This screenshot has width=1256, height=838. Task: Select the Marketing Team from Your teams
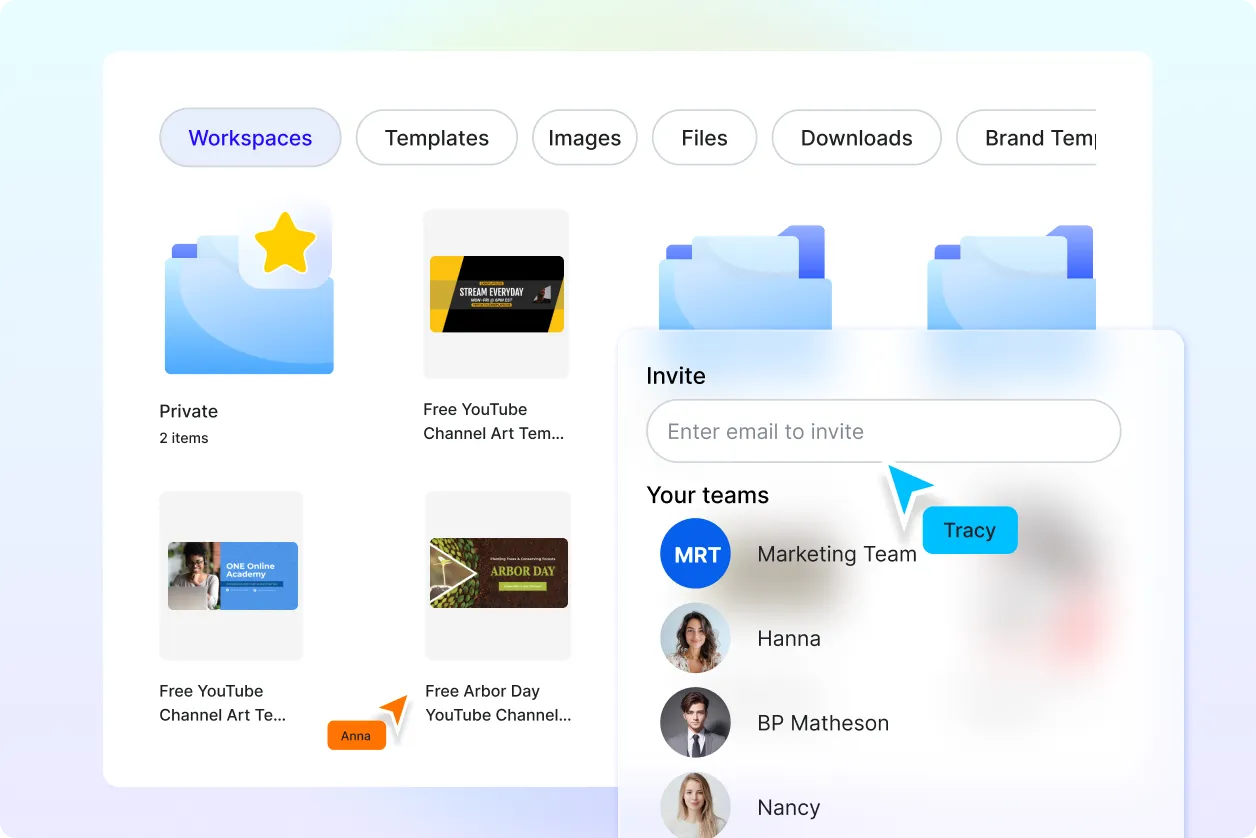pyautogui.click(x=837, y=553)
